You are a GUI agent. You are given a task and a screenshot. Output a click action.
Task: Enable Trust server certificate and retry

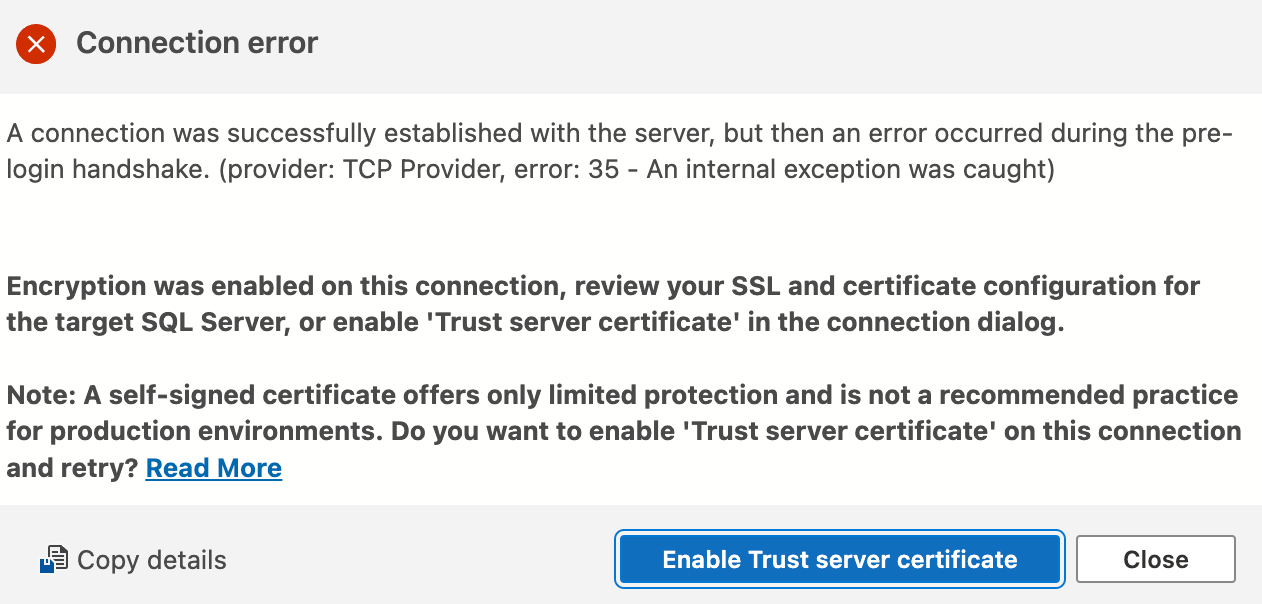pyautogui.click(x=839, y=559)
